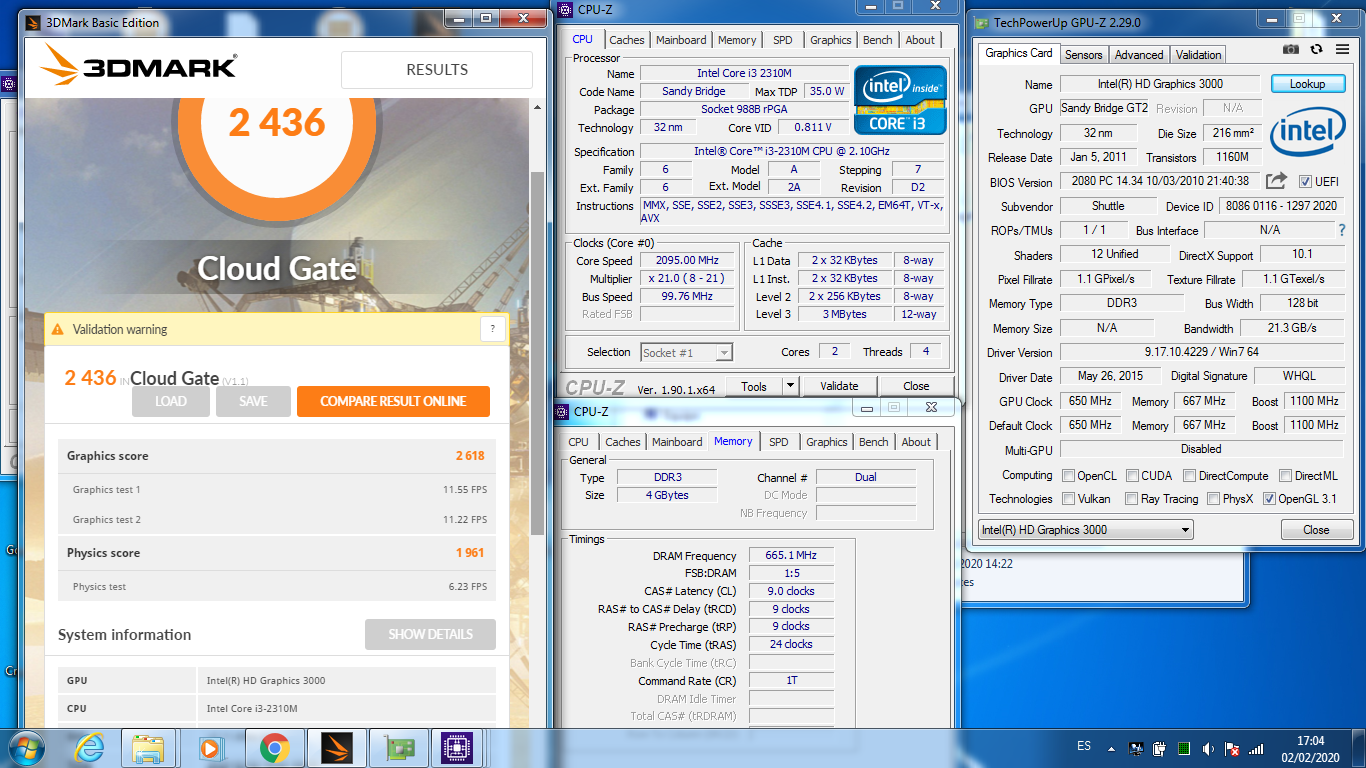Open Bench tab in lower CPU-Z window
The image size is (1366, 768).
pyautogui.click(x=873, y=442)
